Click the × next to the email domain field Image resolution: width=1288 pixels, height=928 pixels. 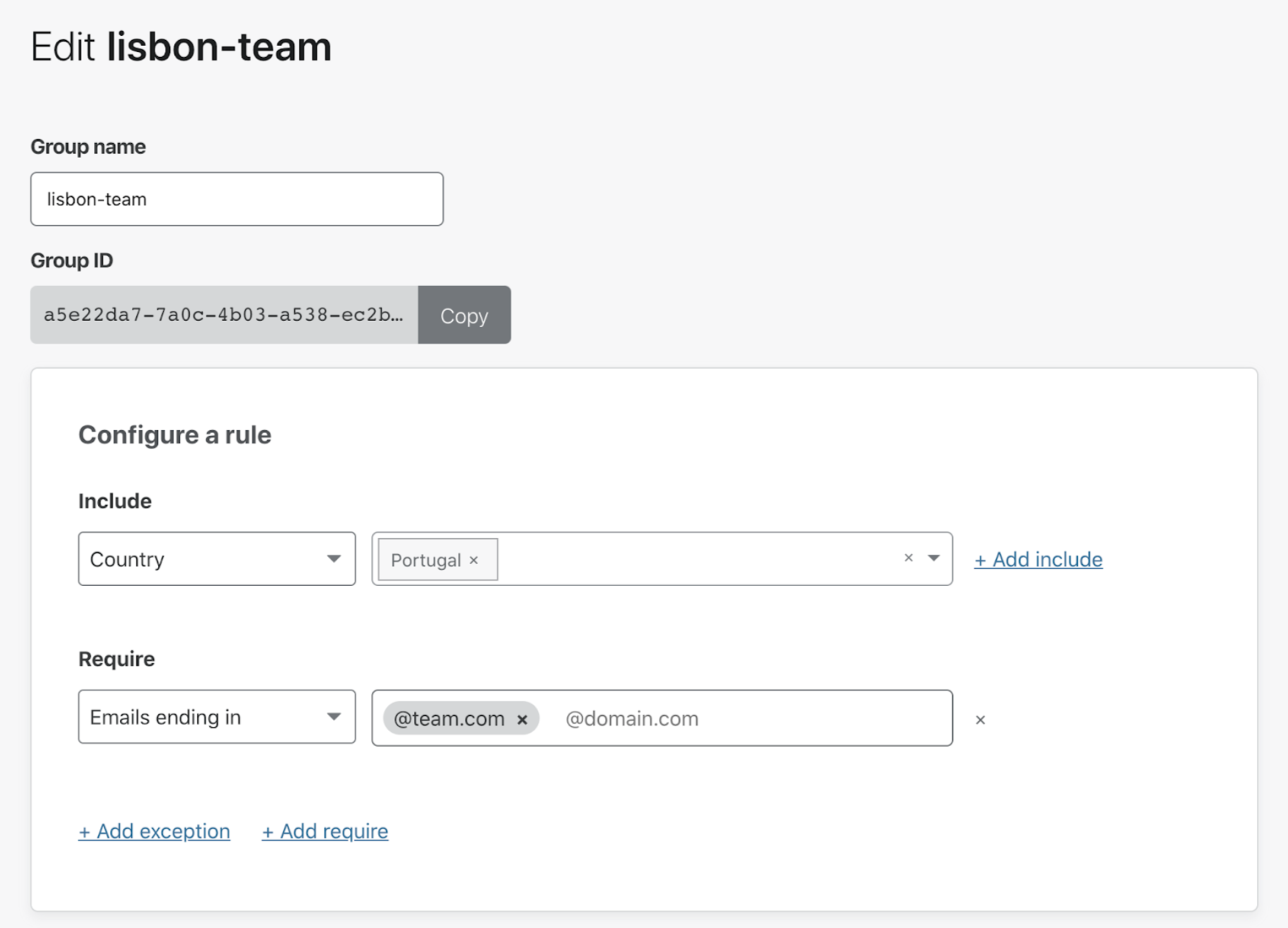(980, 719)
